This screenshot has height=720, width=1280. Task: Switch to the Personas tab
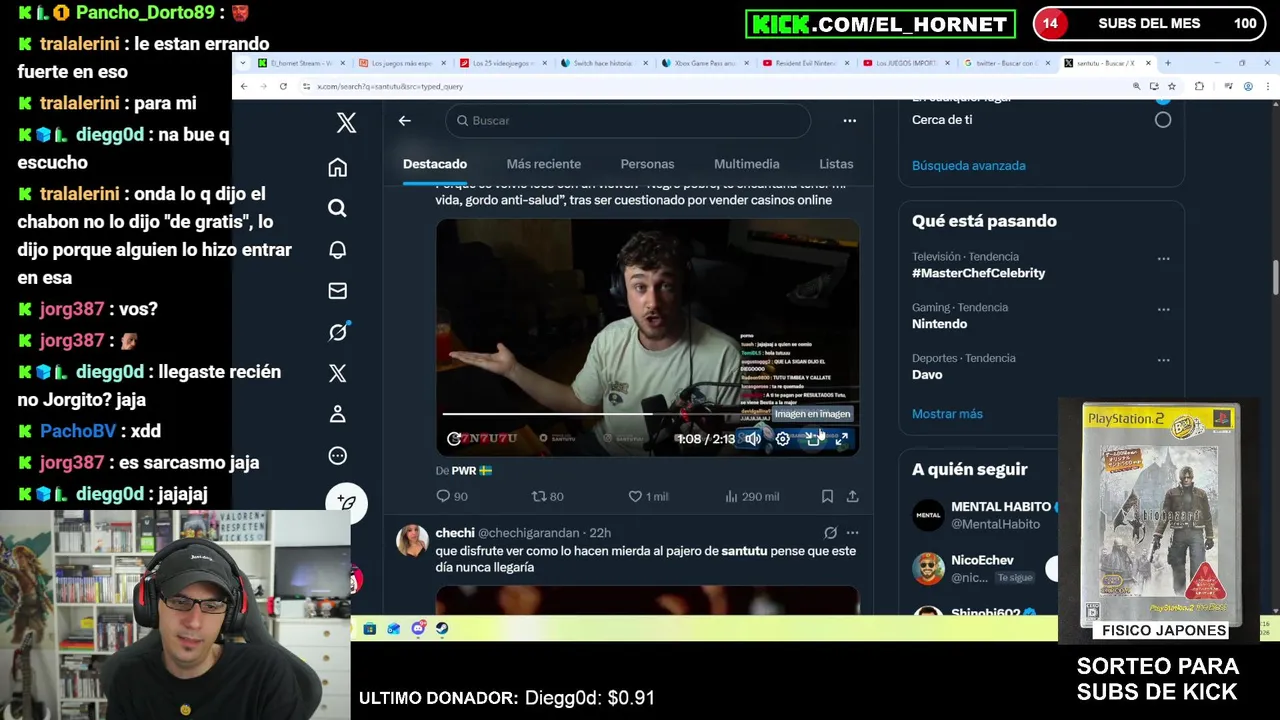tap(647, 164)
